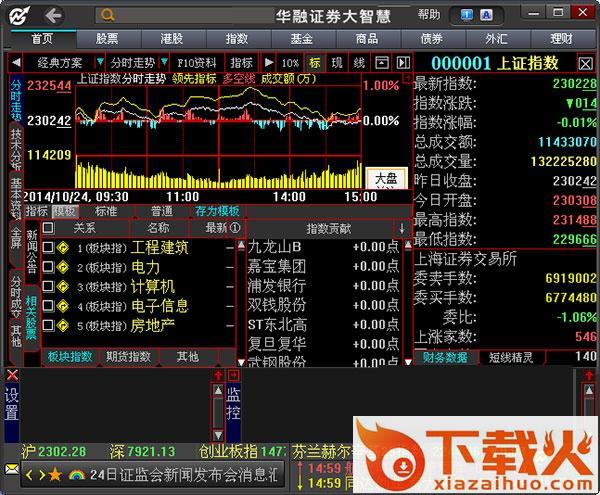Click the 大智慧 logo icon

(19, 16)
